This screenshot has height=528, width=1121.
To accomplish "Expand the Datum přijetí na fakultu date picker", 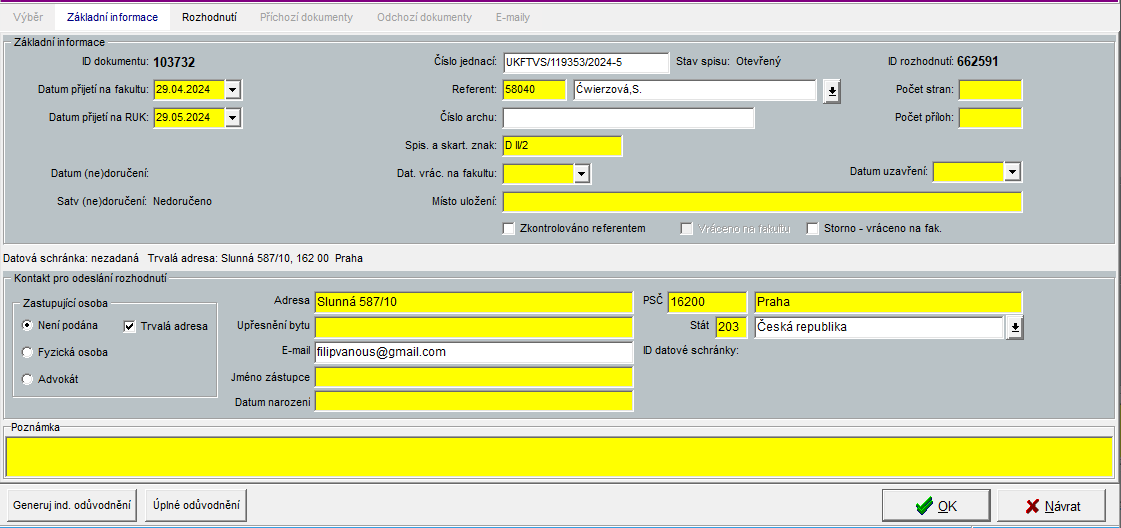I will tap(233, 90).
